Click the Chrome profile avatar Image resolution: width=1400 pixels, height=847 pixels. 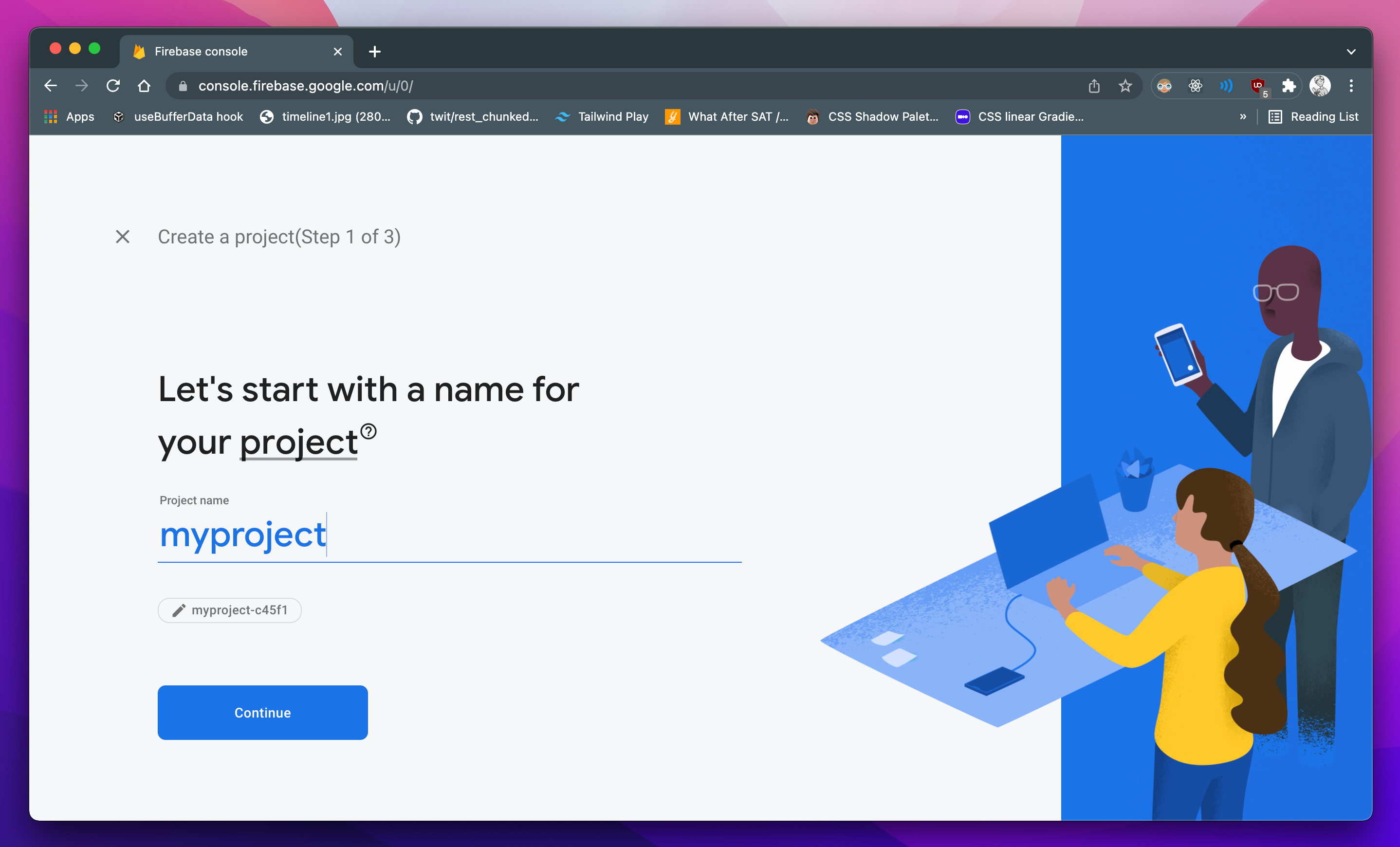1320,86
